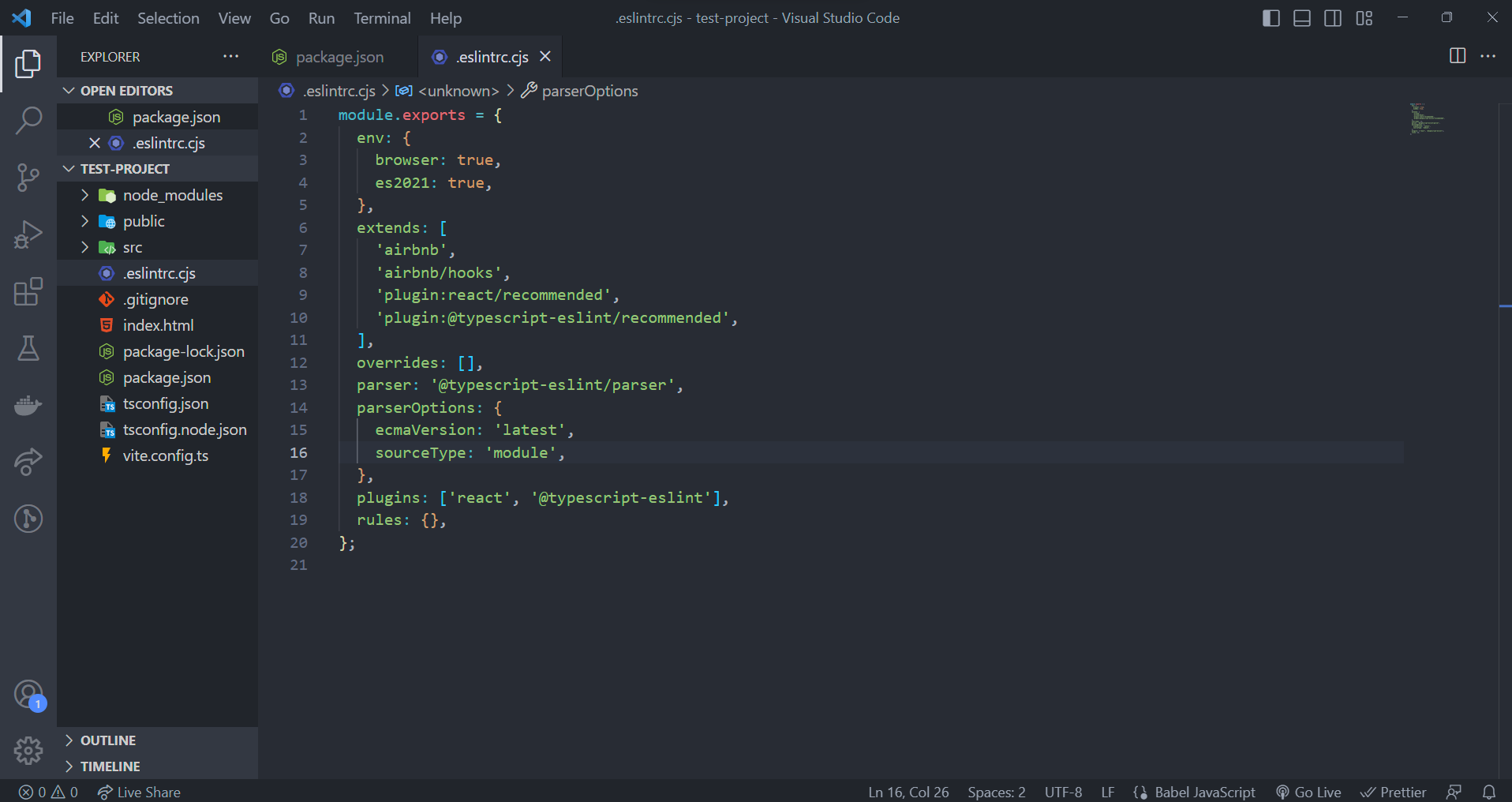Toggle Secondary Side Bar visibility

click(1333, 17)
